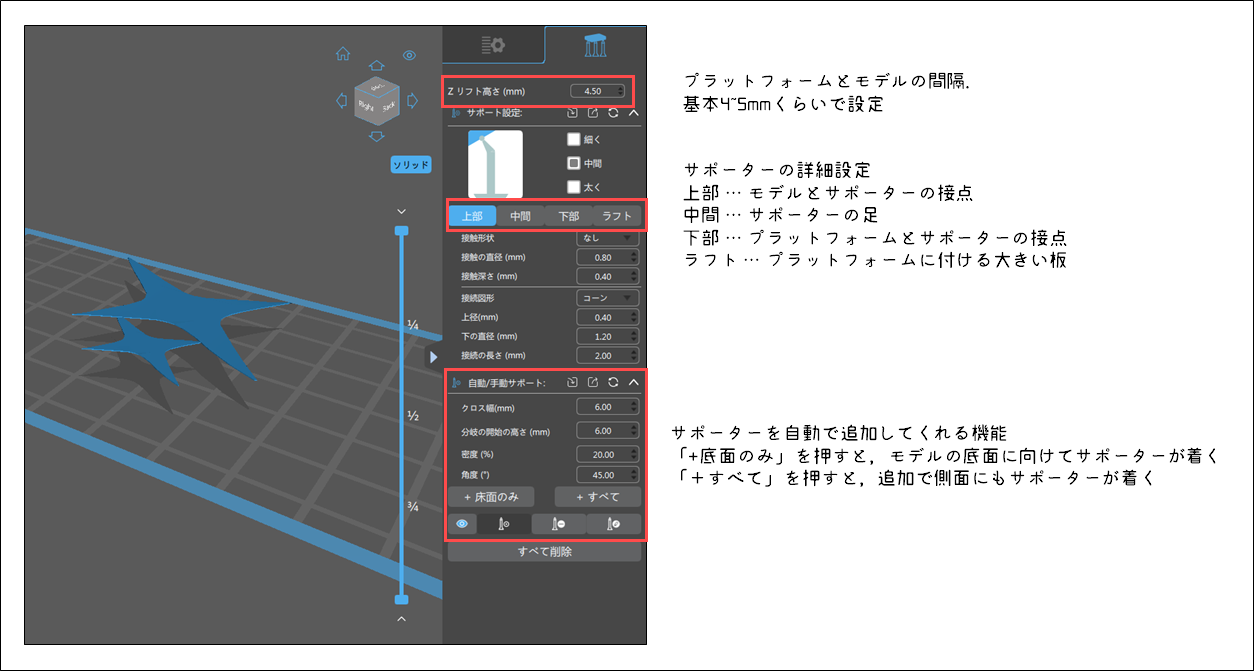1254x671 pixels.
Task: Click the up arrow above the view cube
Action: point(376,65)
